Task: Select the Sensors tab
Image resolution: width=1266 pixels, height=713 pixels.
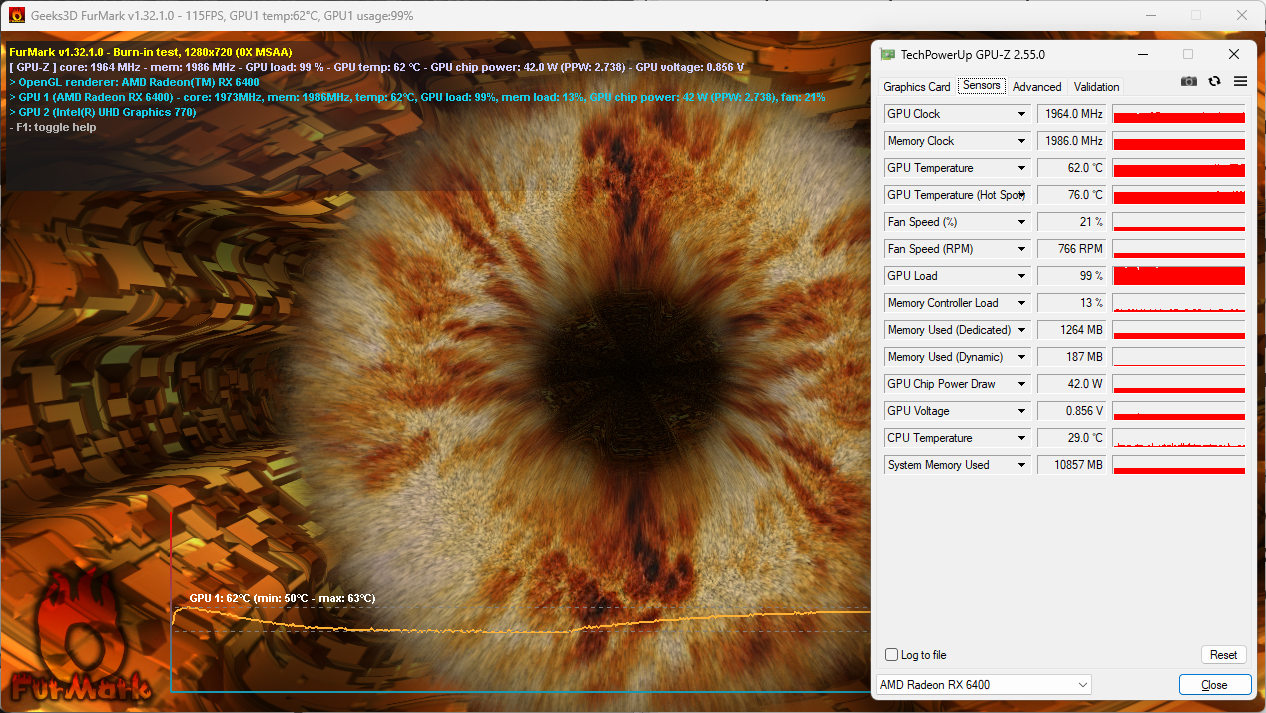Action: [x=982, y=86]
